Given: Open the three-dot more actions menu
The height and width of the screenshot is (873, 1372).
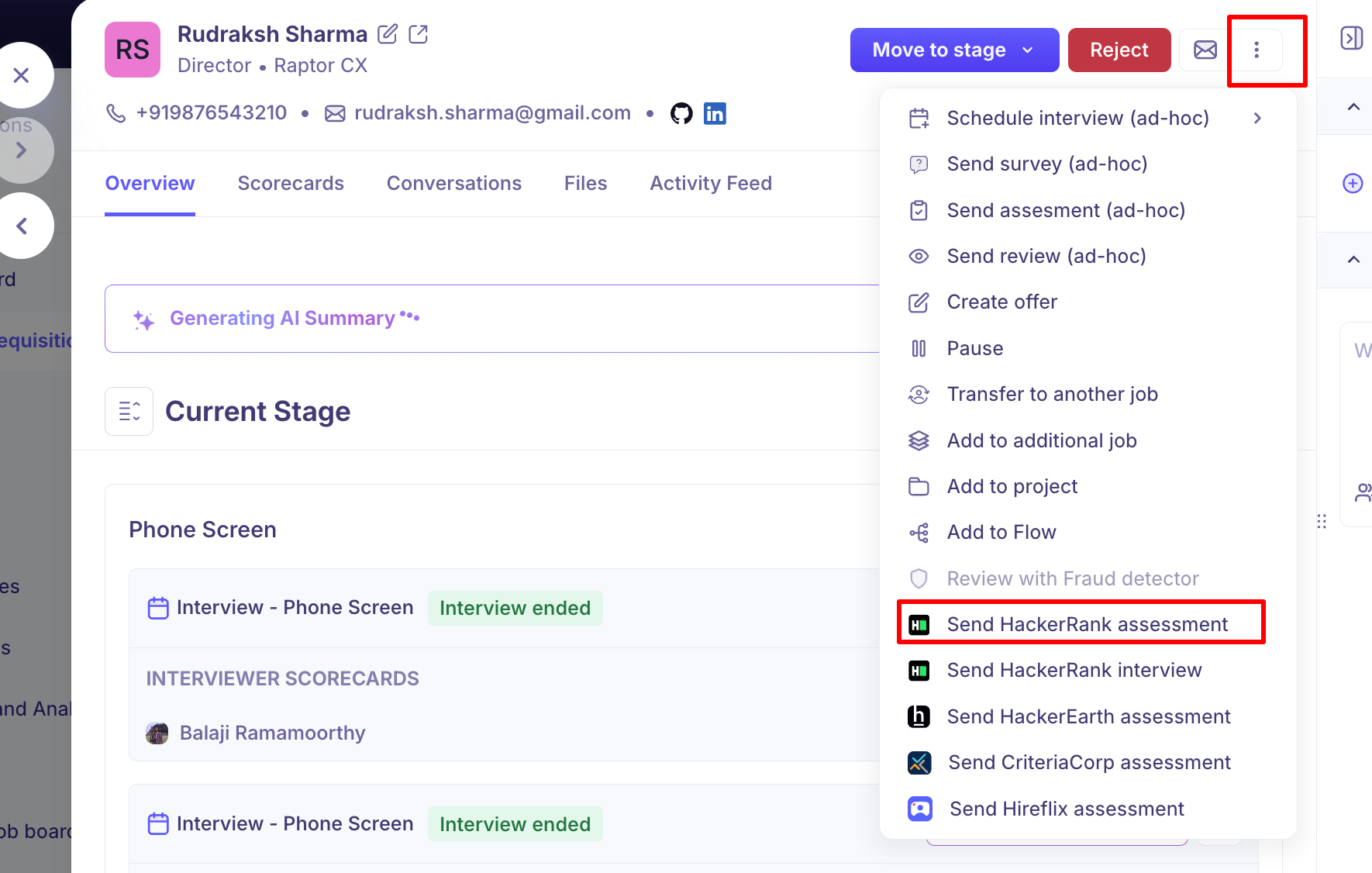Looking at the screenshot, I should [1257, 50].
